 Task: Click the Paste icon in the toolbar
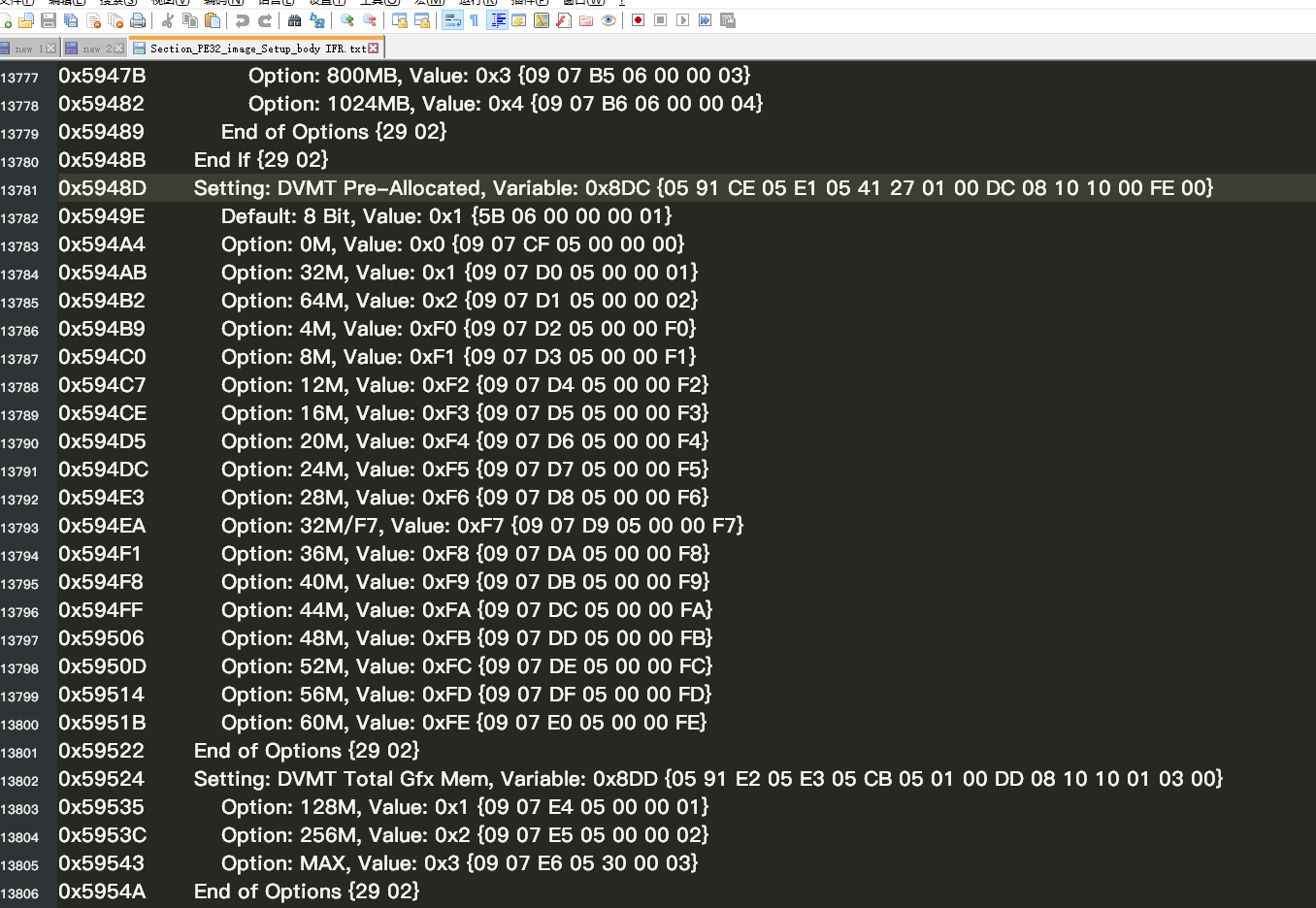(x=214, y=20)
